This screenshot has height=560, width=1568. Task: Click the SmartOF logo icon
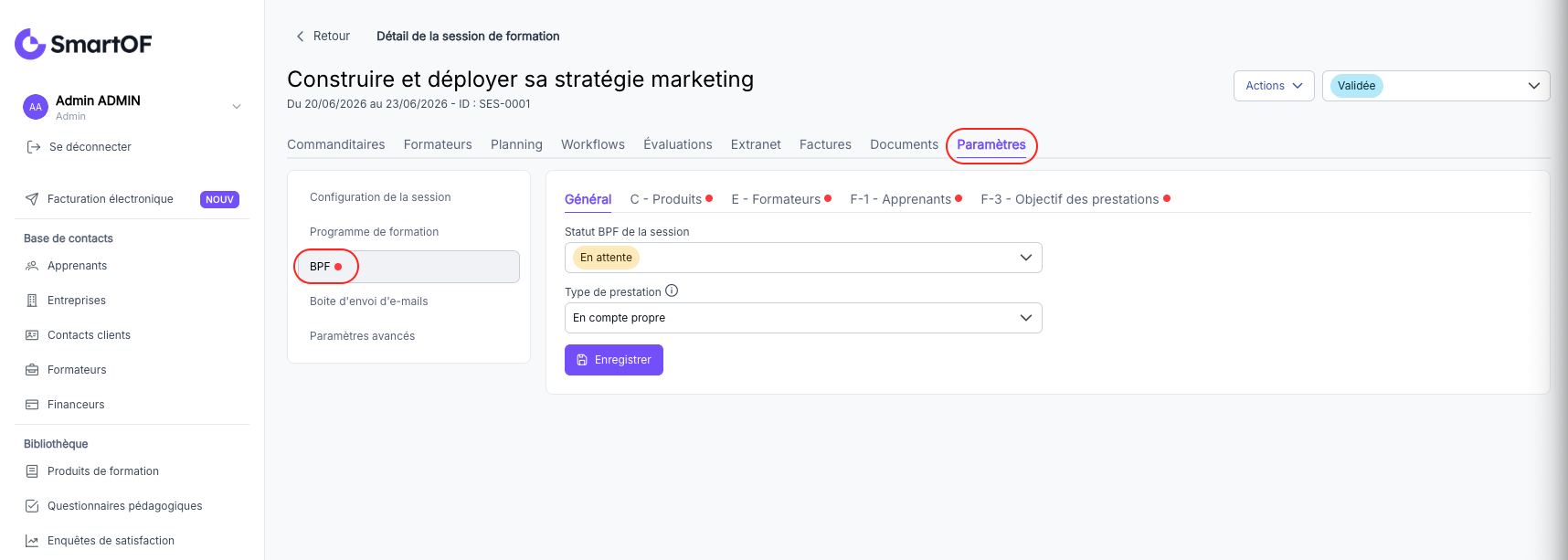pyautogui.click(x=30, y=44)
